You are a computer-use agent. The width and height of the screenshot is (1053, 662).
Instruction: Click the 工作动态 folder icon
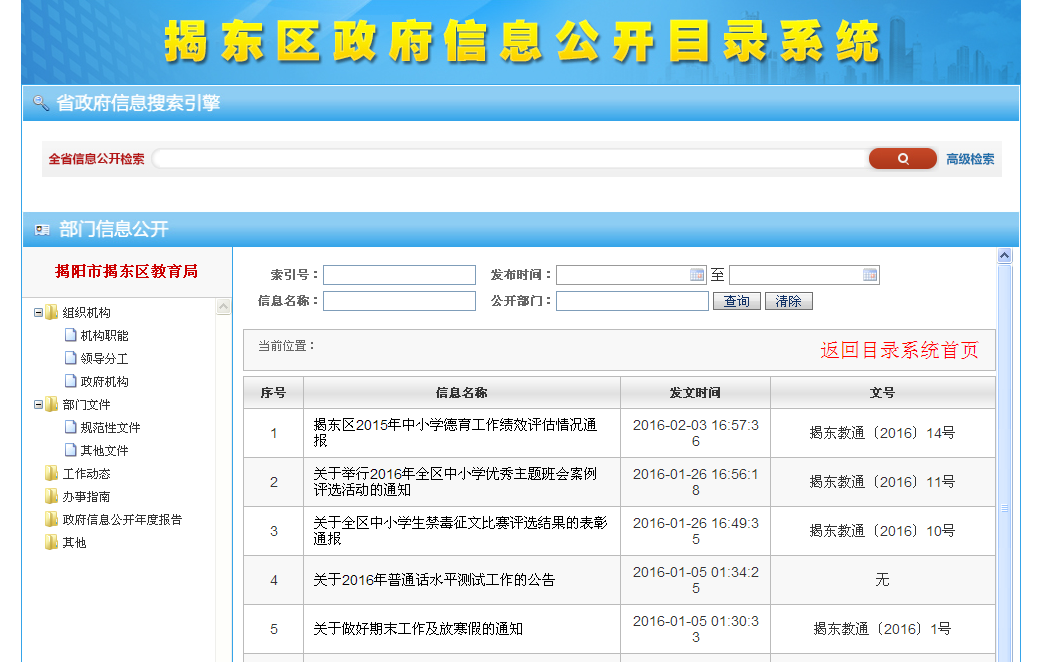[52, 473]
